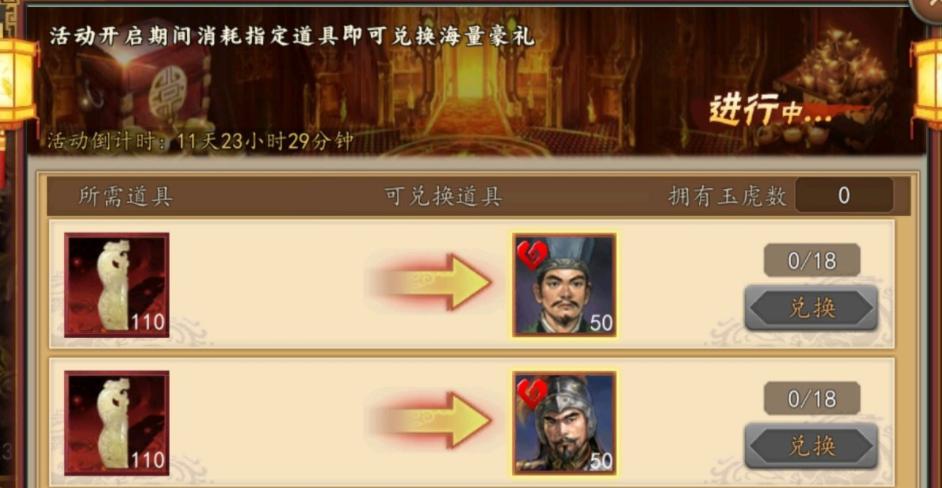Open the helmeted general hero portrait
942x488 pixels.
pyautogui.click(x=564, y=423)
